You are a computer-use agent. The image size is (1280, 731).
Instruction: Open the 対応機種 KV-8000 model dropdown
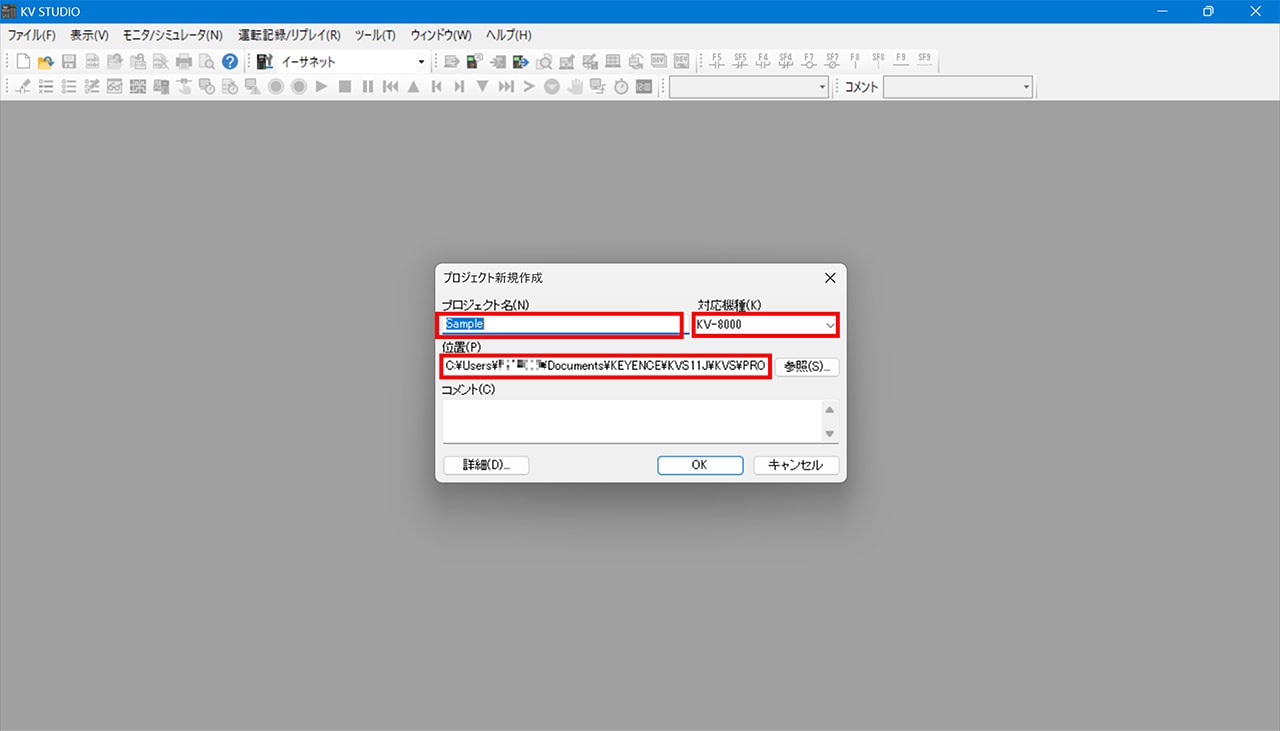point(830,325)
